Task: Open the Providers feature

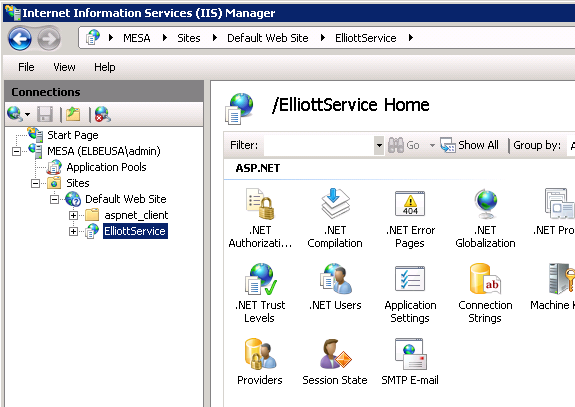Action: pos(260,362)
